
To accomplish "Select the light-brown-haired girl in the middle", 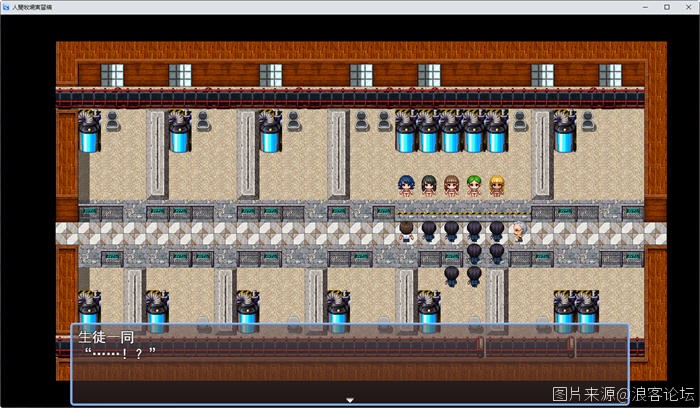I will pos(452,187).
